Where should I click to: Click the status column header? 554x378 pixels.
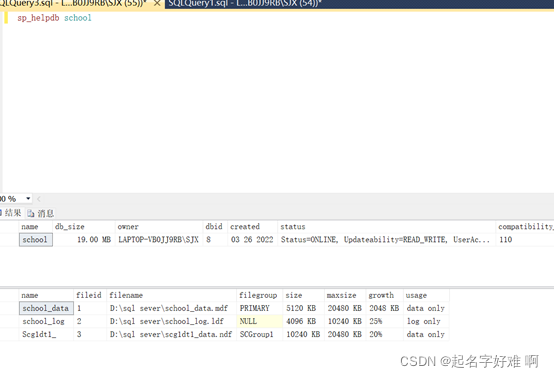tap(387, 226)
